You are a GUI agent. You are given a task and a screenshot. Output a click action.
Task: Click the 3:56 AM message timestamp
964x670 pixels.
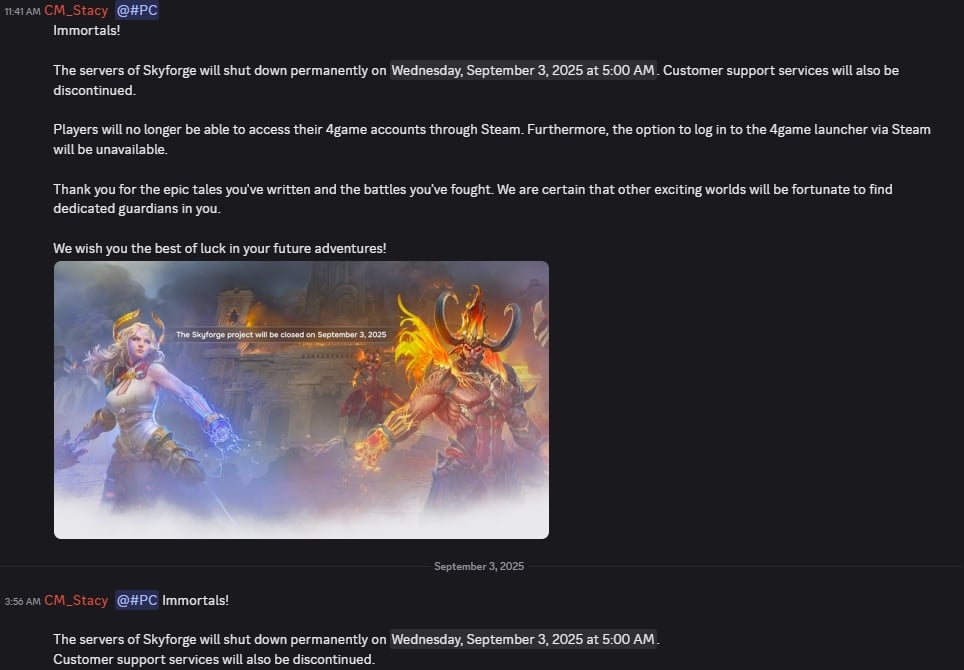coord(23,602)
